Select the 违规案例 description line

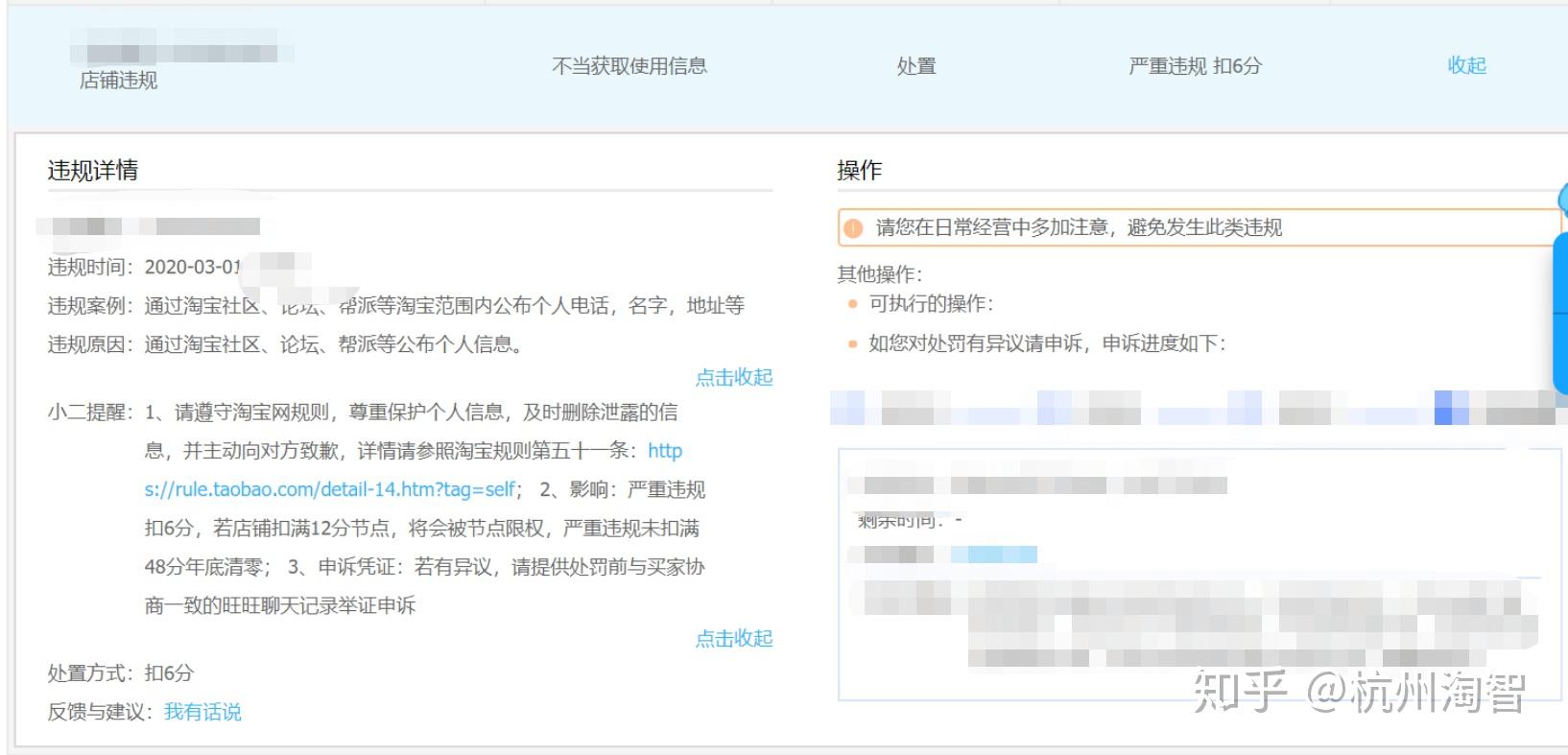pyautogui.click(x=396, y=306)
